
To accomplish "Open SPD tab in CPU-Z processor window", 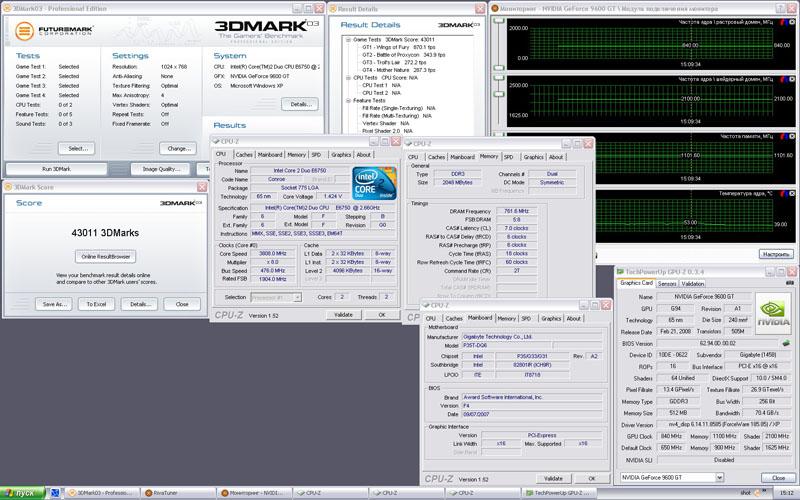I will pyautogui.click(x=316, y=155).
